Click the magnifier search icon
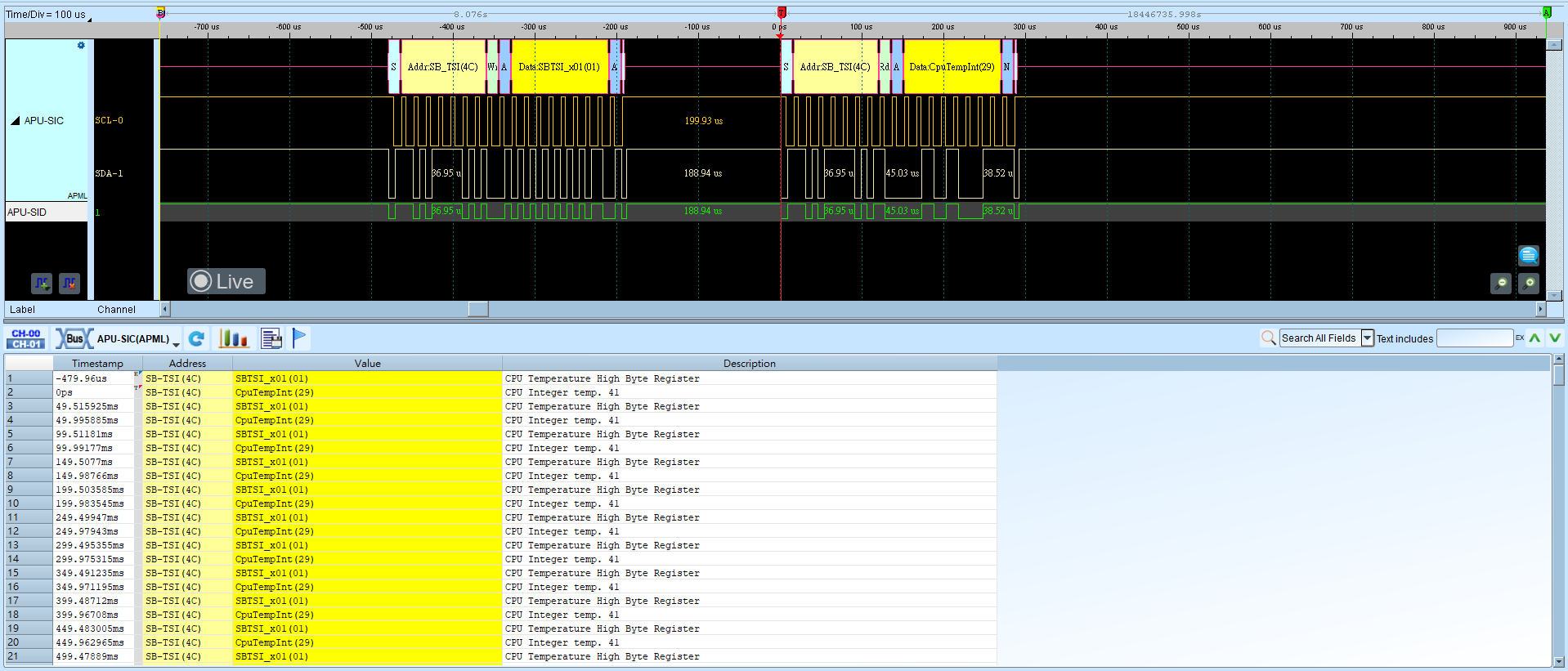Screen dimensions: 1568x671 click(1269, 338)
